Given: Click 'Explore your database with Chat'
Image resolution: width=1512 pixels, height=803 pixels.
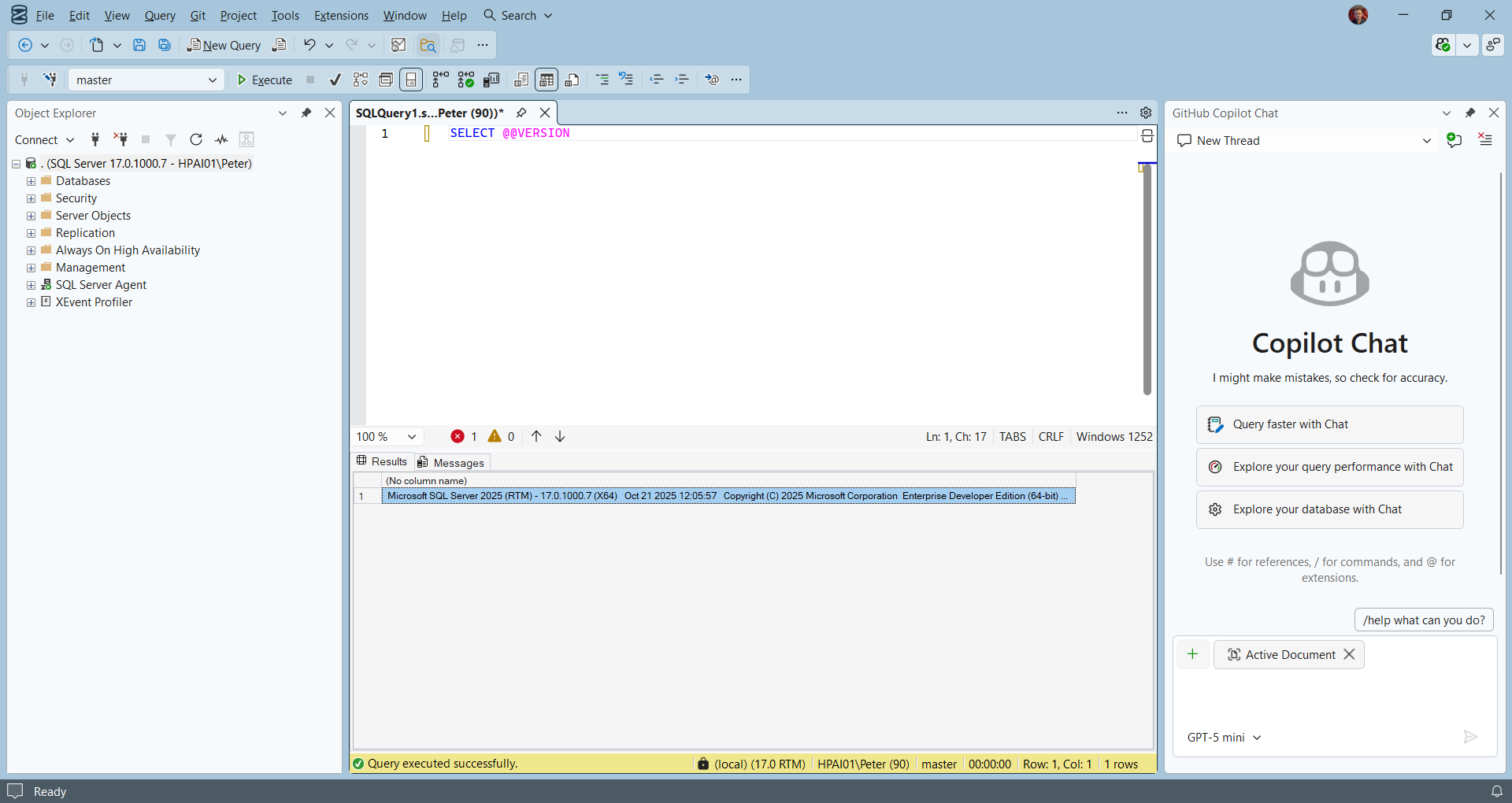Looking at the screenshot, I should tap(1329, 509).
